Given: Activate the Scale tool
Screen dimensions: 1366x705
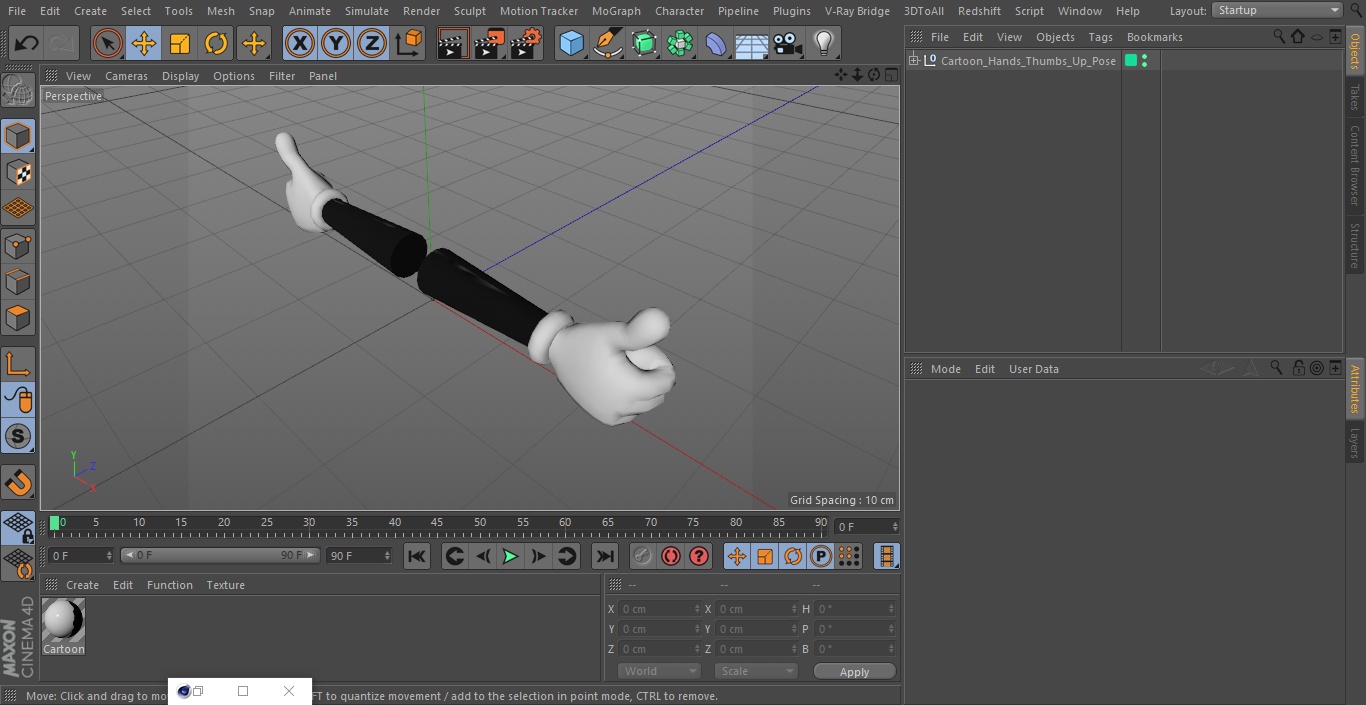Looking at the screenshot, I should [x=180, y=44].
